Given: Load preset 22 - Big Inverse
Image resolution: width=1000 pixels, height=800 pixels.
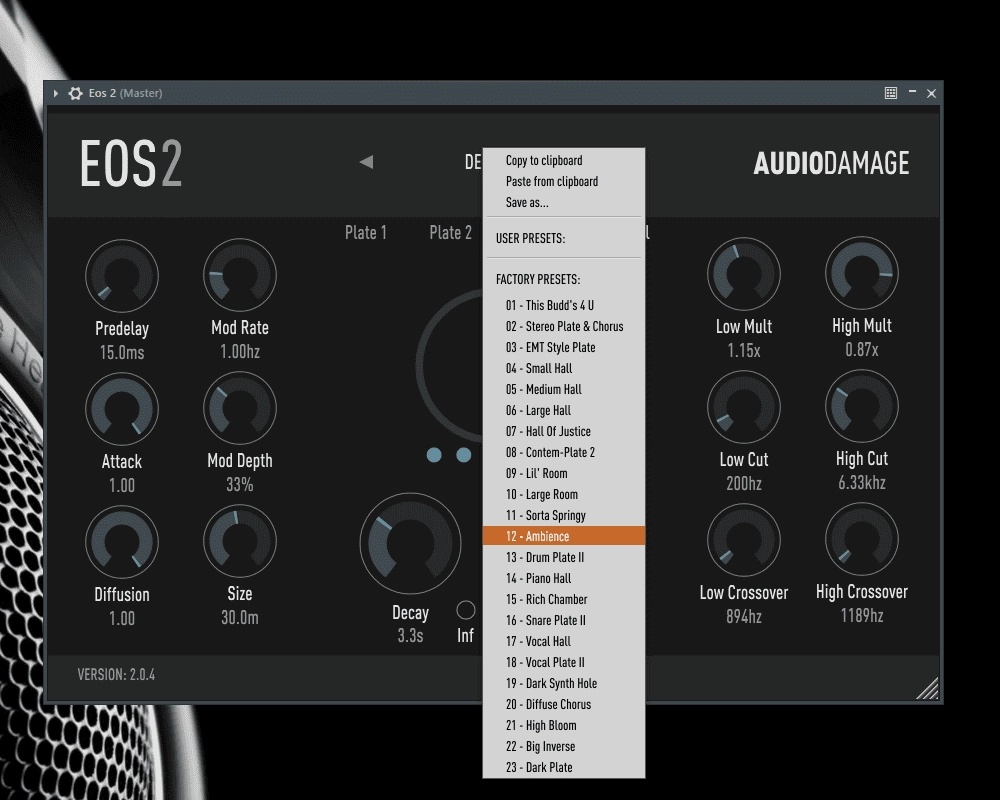Looking at the screenshot, I should 564,746.
